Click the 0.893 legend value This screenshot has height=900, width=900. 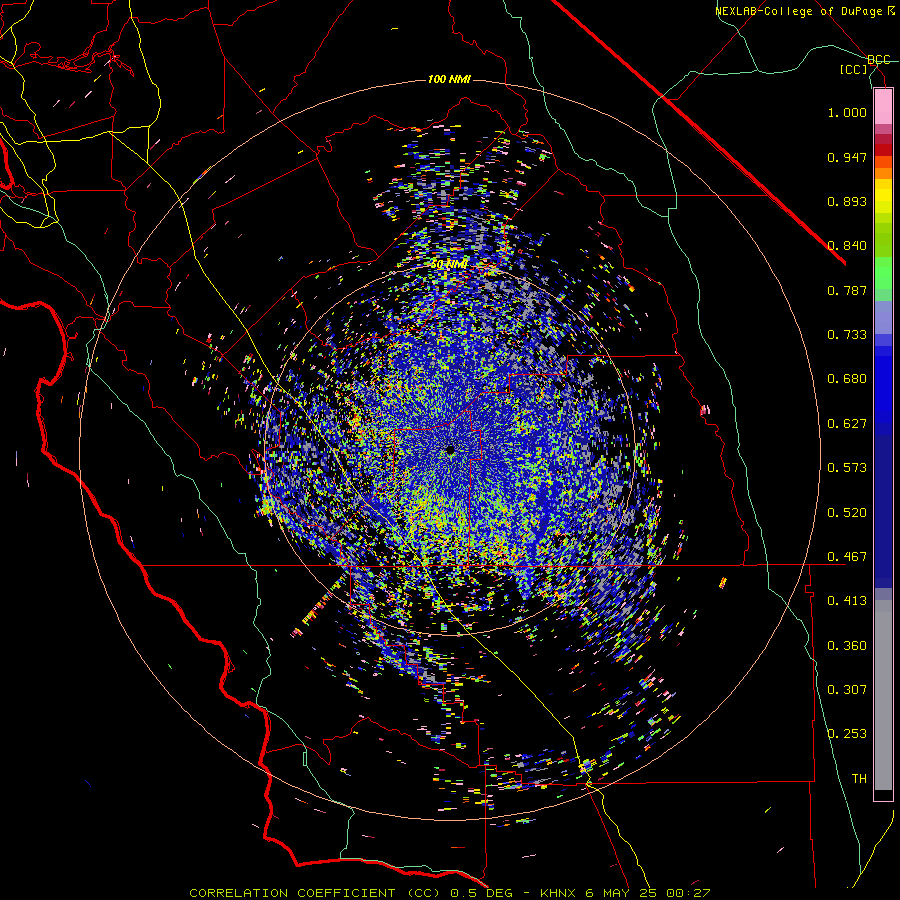pyautogui.click(x=847, y=201)
